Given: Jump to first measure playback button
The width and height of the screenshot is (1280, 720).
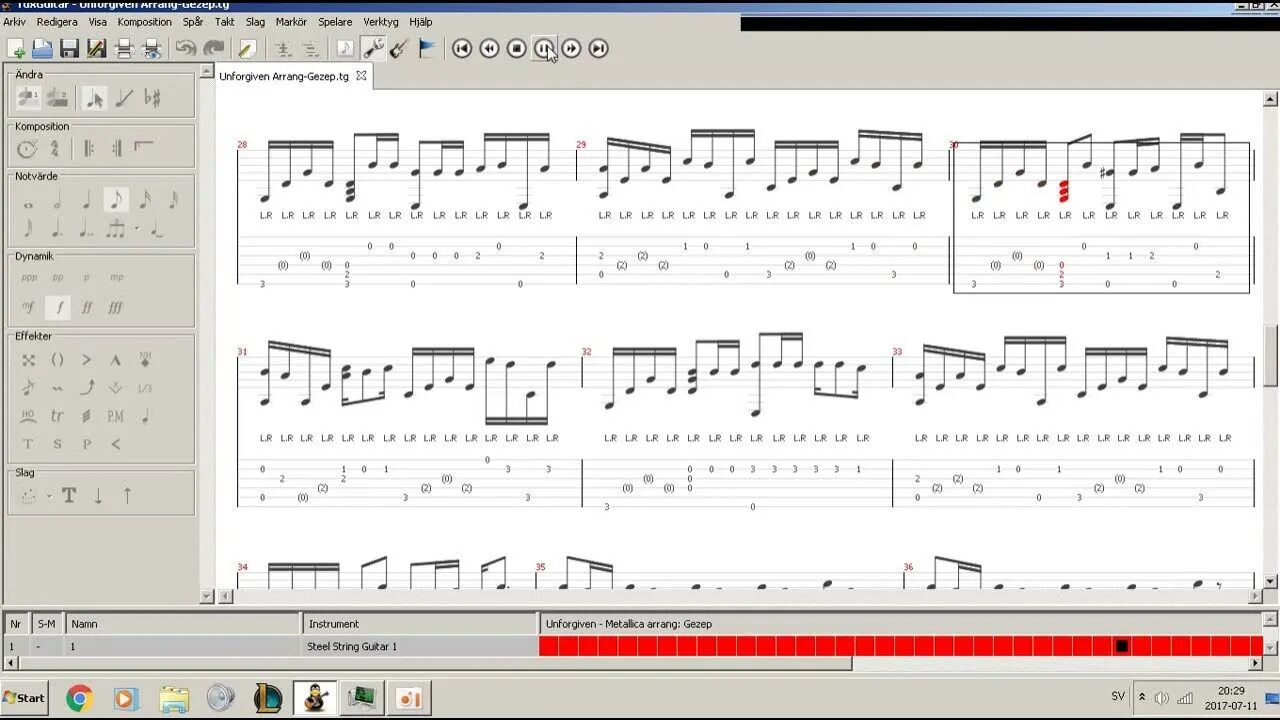Looking at the screenshot, I should click(x=461, y=48).
